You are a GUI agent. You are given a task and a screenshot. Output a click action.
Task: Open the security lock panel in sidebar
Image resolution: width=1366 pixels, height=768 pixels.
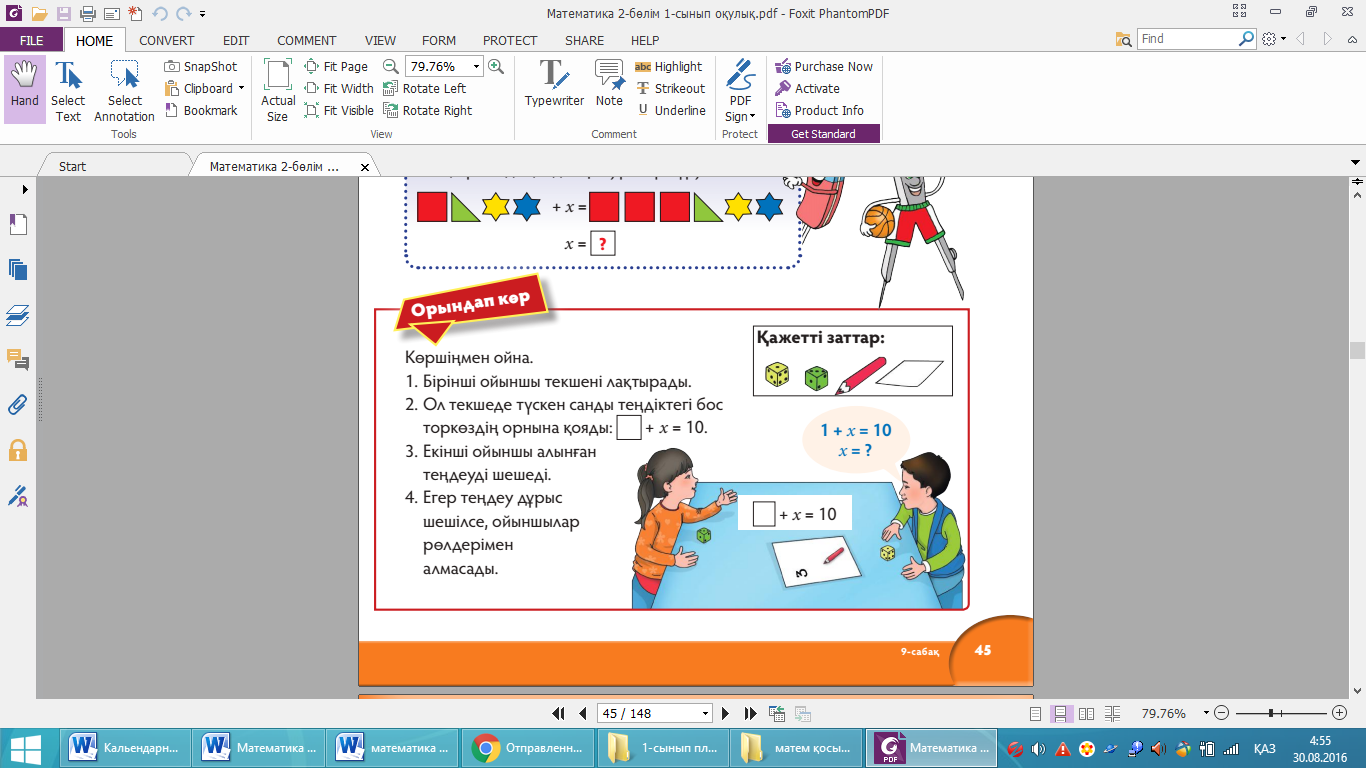(x=18, y=450)
